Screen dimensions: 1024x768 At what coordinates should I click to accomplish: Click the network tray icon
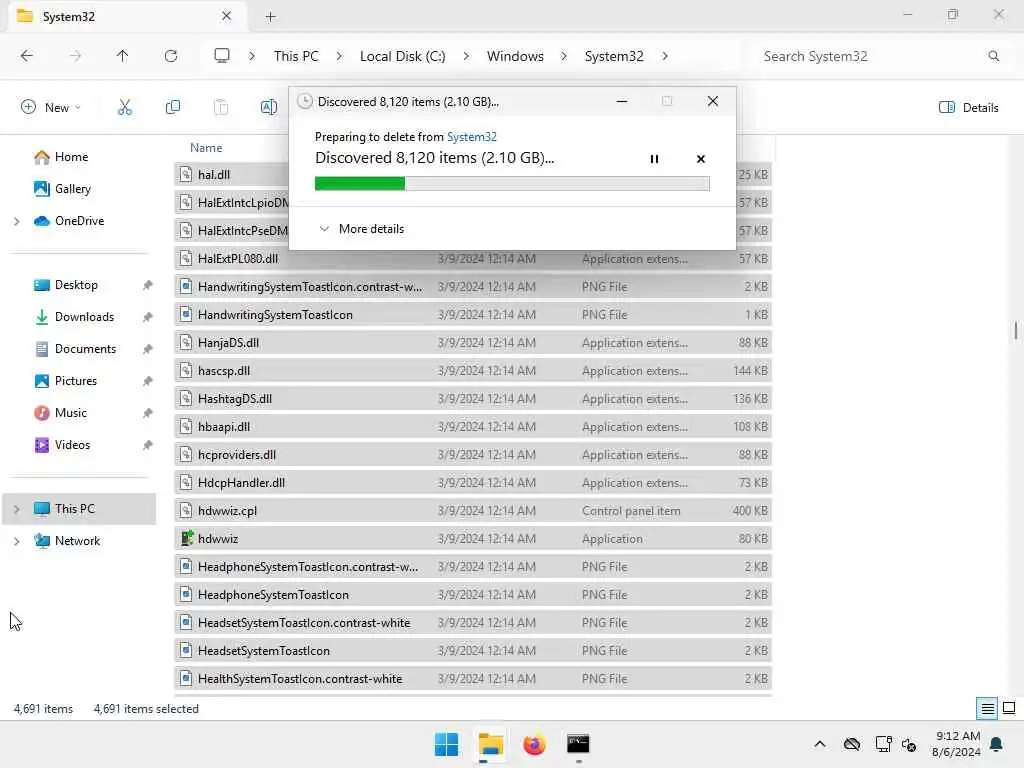tap(883, 744)
